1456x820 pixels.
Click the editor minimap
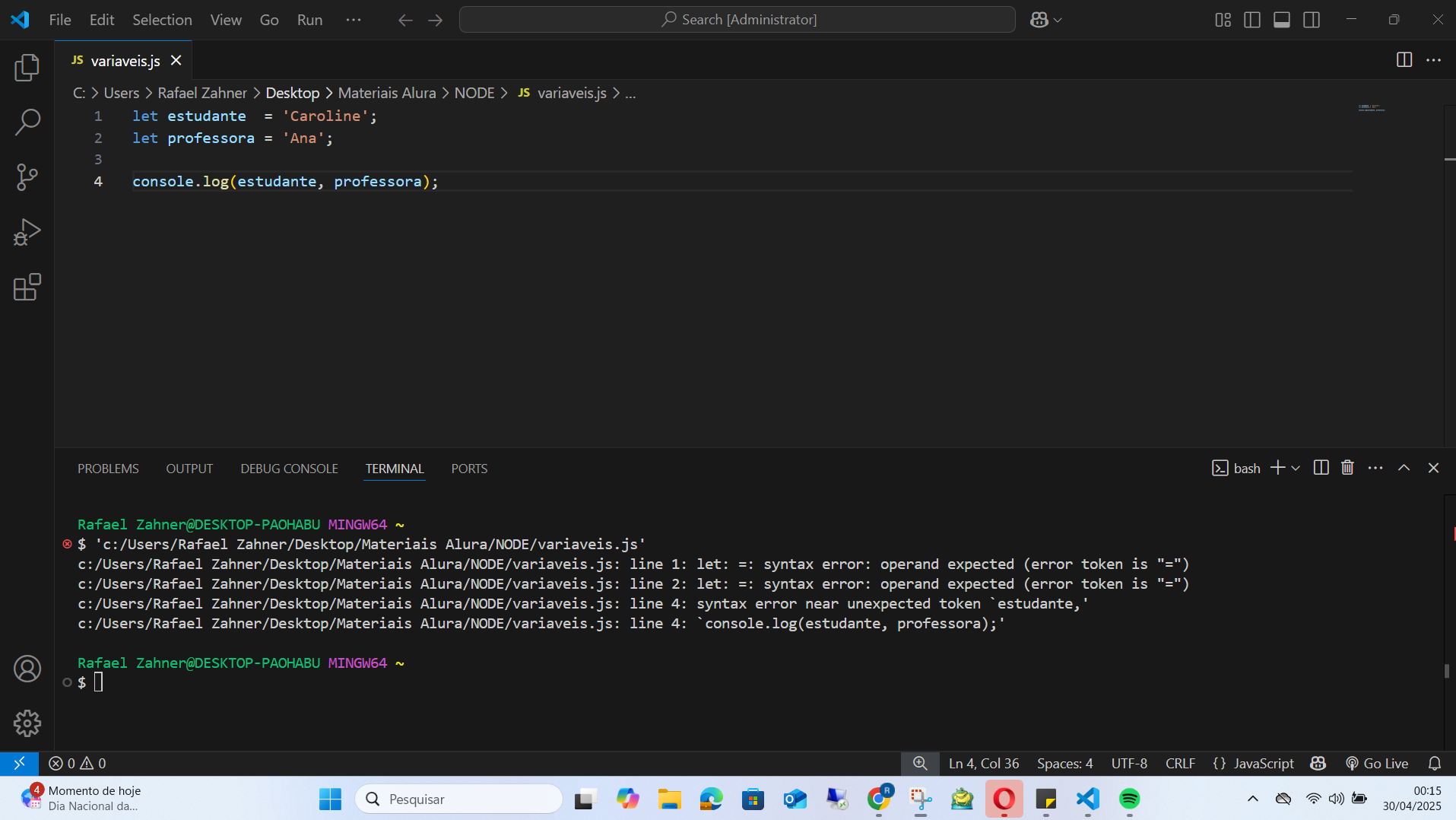tap(1371, 109)
